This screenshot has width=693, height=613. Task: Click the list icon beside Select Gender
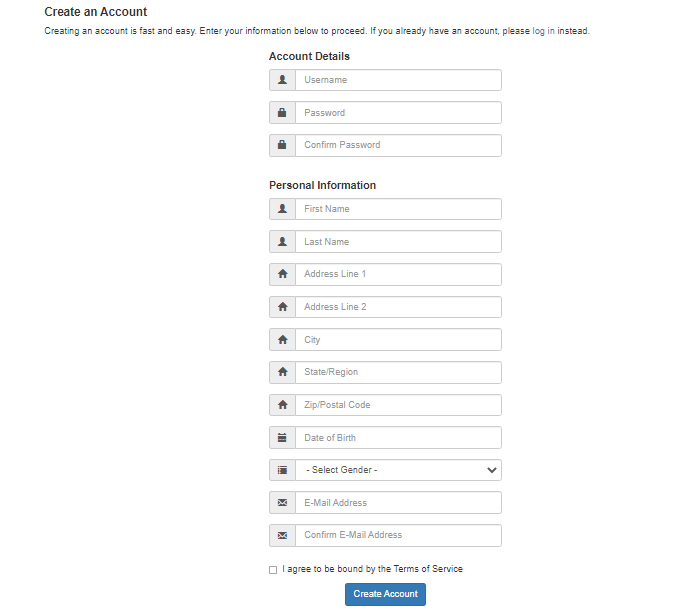pyautogui.click(x=282, y=470)
